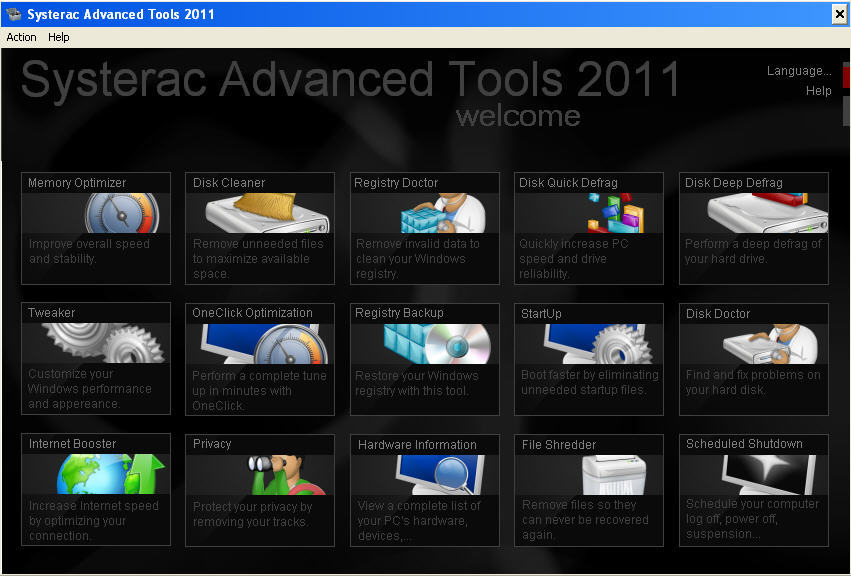The image size is (851, 576).
Task: Select the Tweaker title
Action: click(x=52, y=313)
